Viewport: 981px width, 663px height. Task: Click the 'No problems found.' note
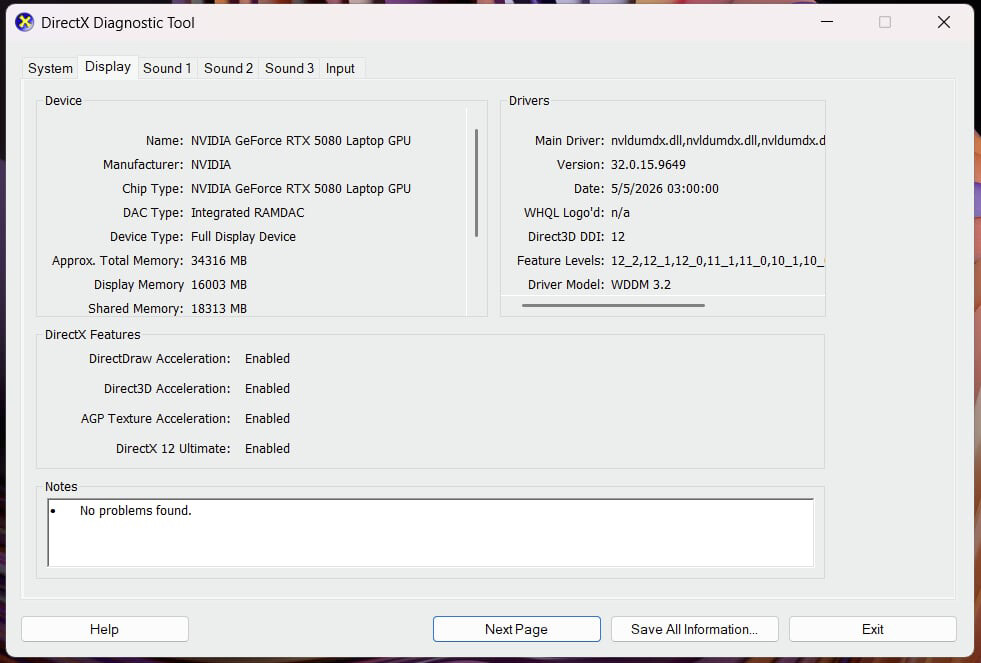tap(136, 510)
